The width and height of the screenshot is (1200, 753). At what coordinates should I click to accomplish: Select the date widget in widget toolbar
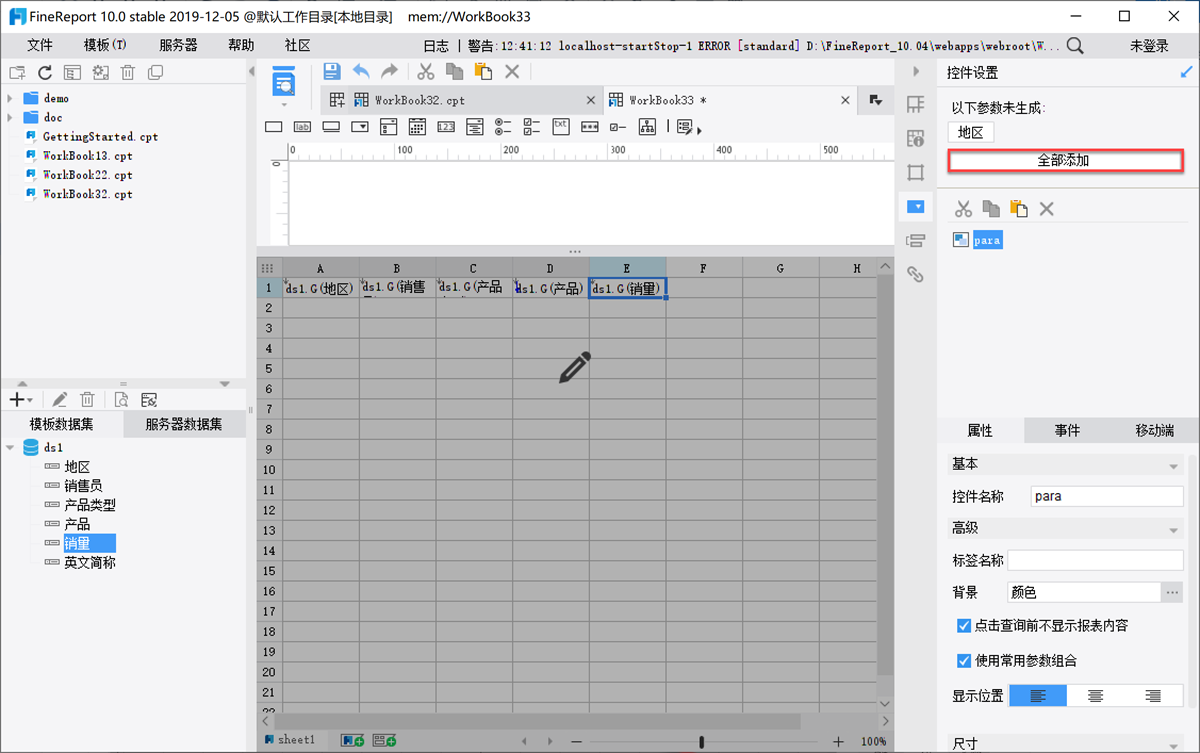point(417,127)
